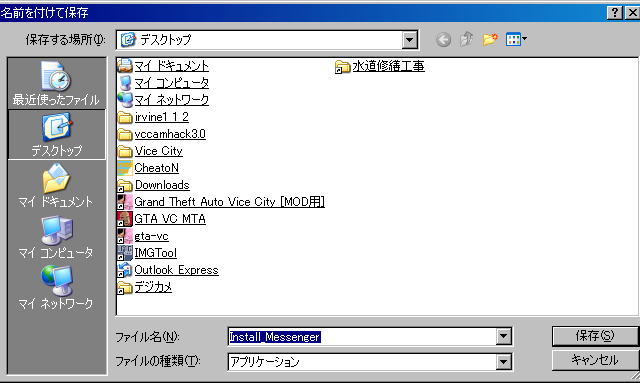Select the Vice City folder icon
The width and height of the screenshot is (640, 383).
point(125,151)
